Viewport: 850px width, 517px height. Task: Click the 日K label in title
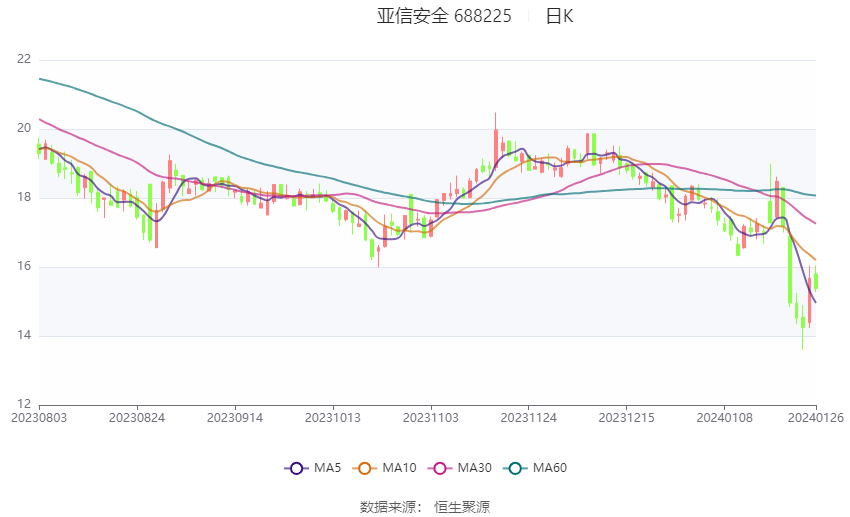point(559,16)
